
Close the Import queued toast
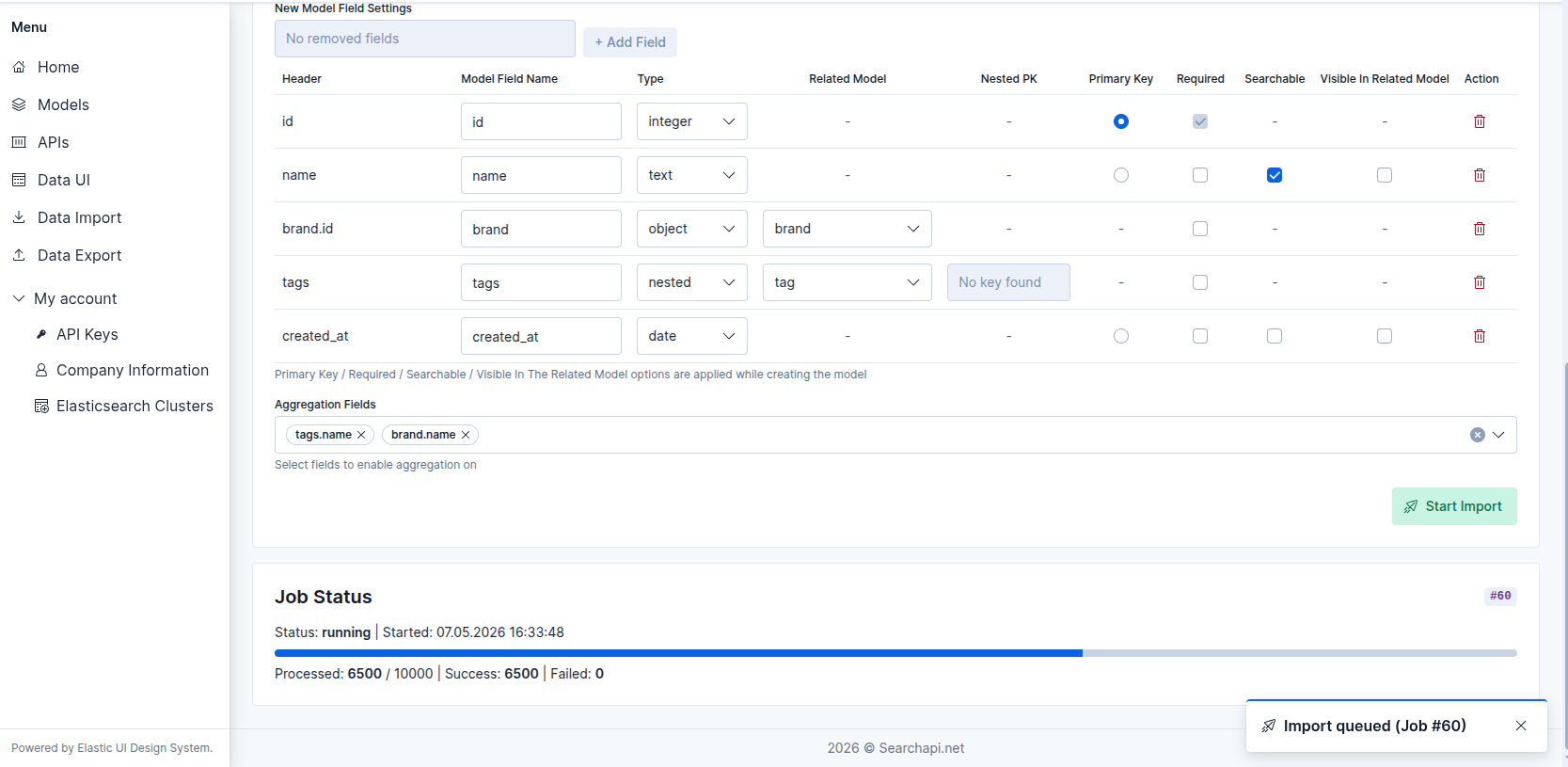pyautogui.click(x=1521, y=726)
